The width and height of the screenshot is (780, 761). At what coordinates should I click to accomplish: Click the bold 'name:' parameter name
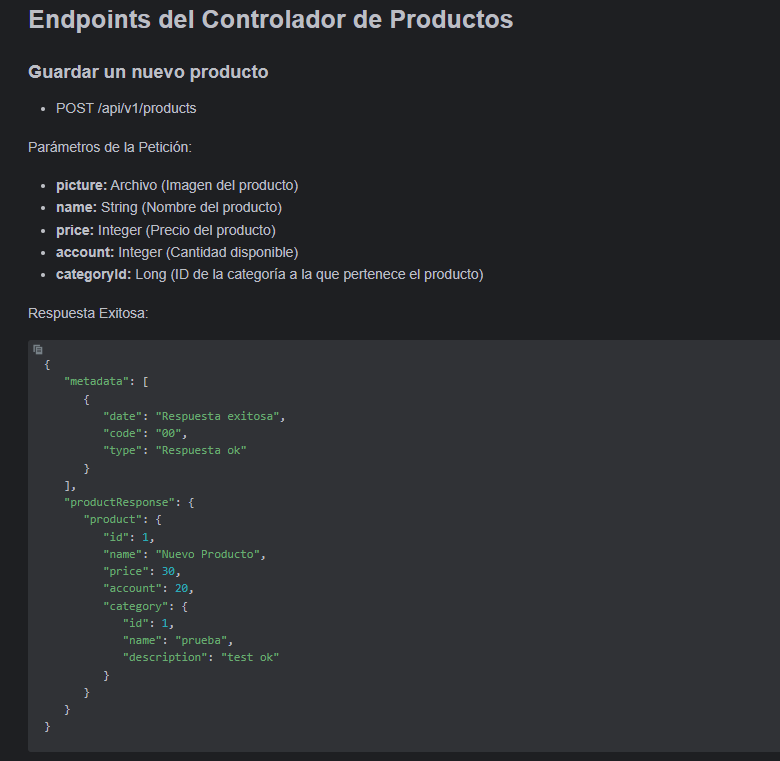[x=76, y=207]
